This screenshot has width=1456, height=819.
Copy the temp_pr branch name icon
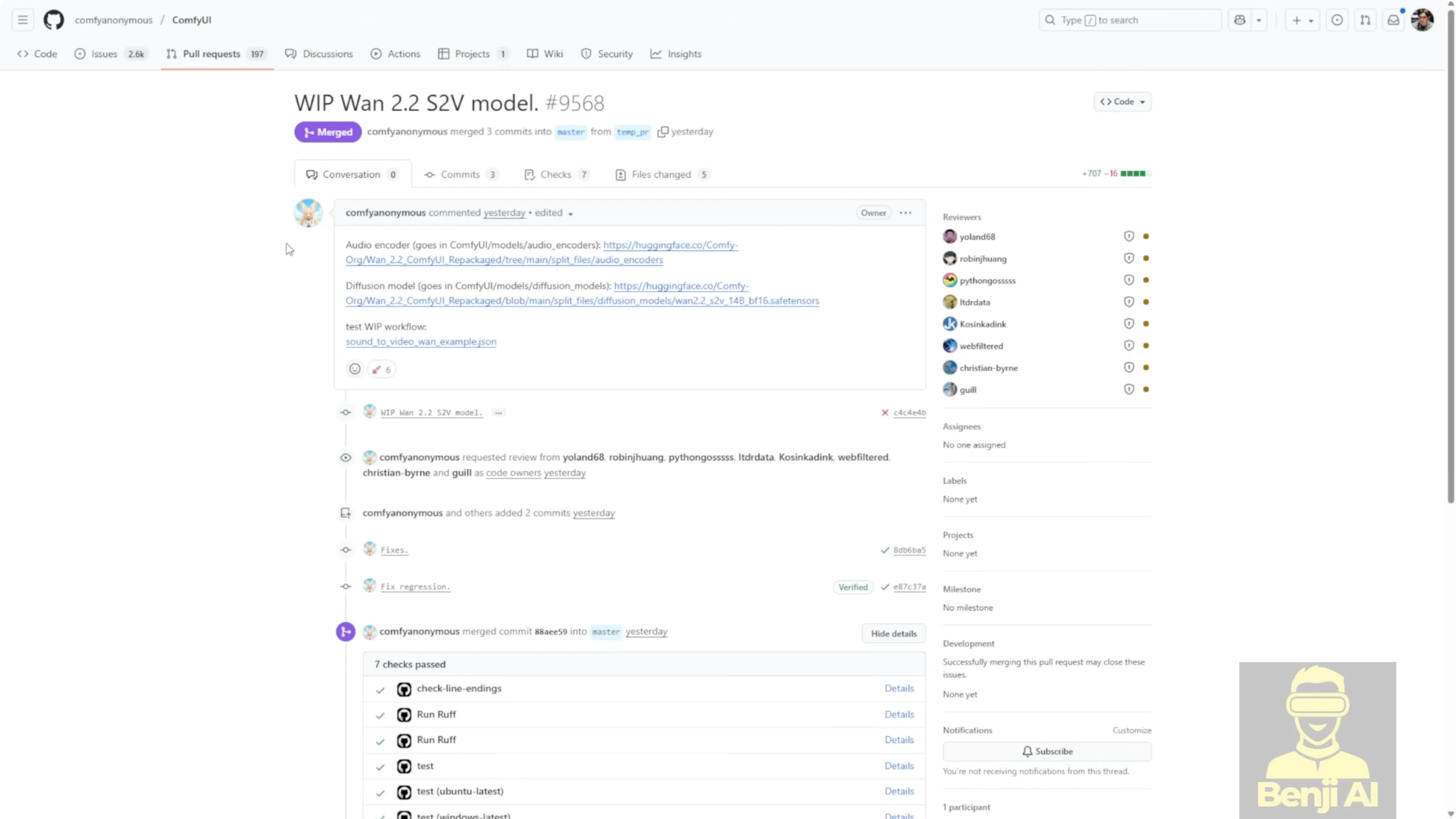(x=662, y=132)
